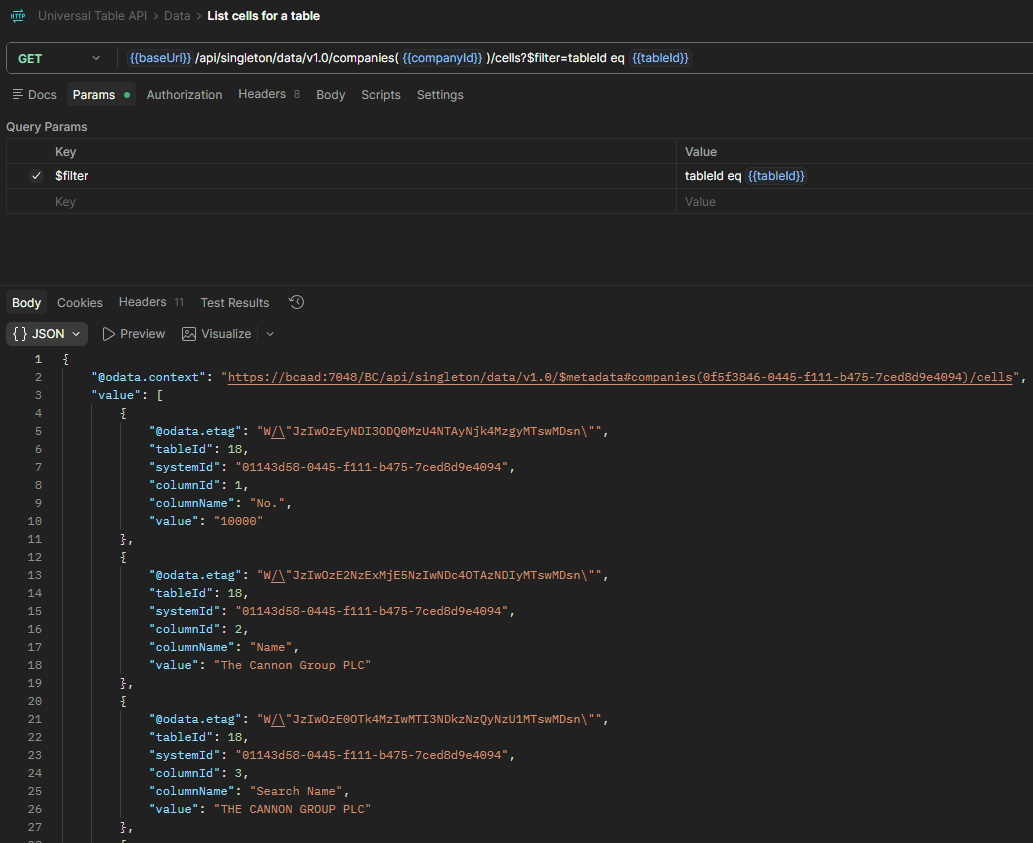The width and height of the screenshot is (1033, 843).
Task: Select the response Body tab
Action: (26, 303)
